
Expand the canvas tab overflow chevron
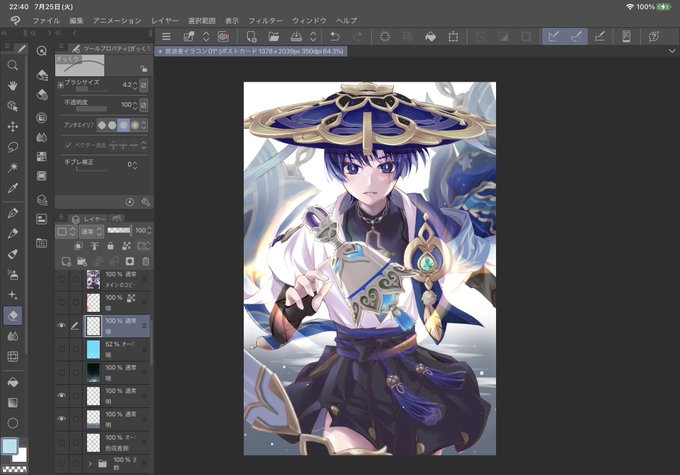672,51
